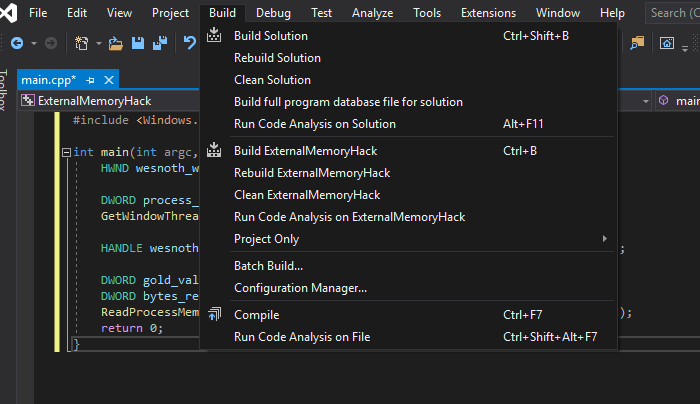Image resolution: width=700 pixels, height=404 pixels.
Task: Click the Live Share home icon
Action: [667, 43]
